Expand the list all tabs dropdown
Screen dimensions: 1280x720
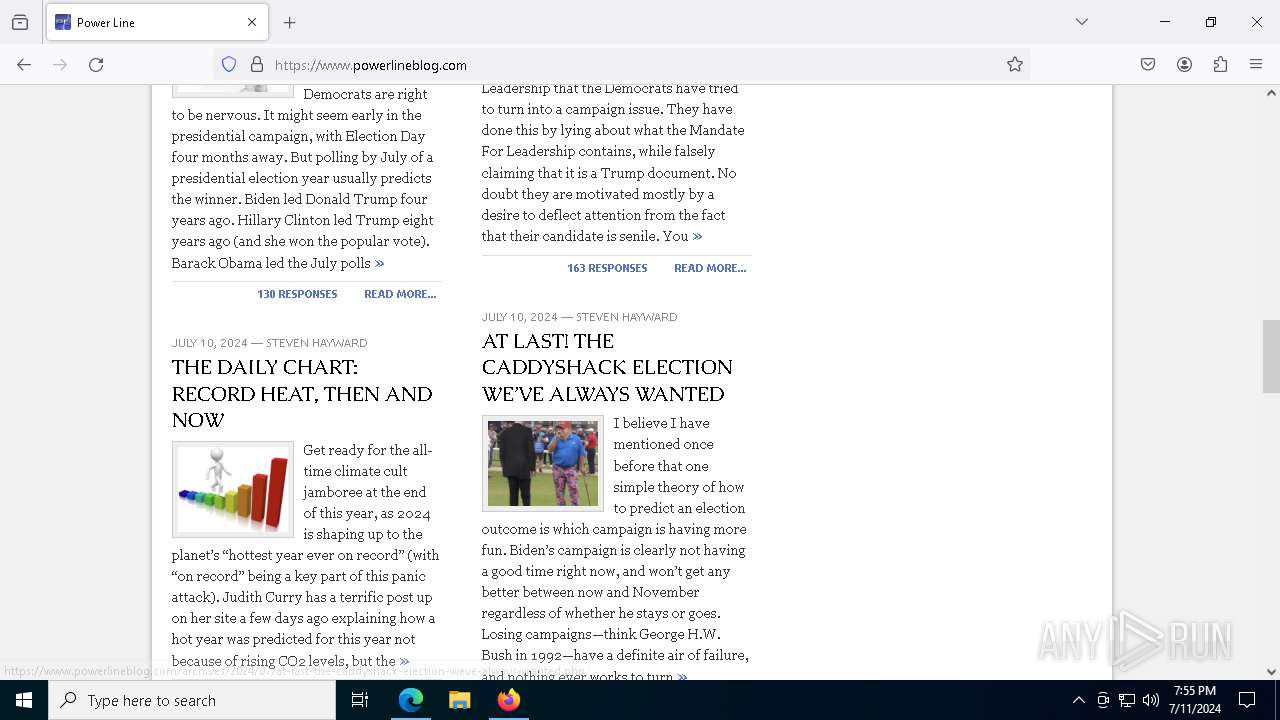pyautogui.click(x=1082, y=22)
